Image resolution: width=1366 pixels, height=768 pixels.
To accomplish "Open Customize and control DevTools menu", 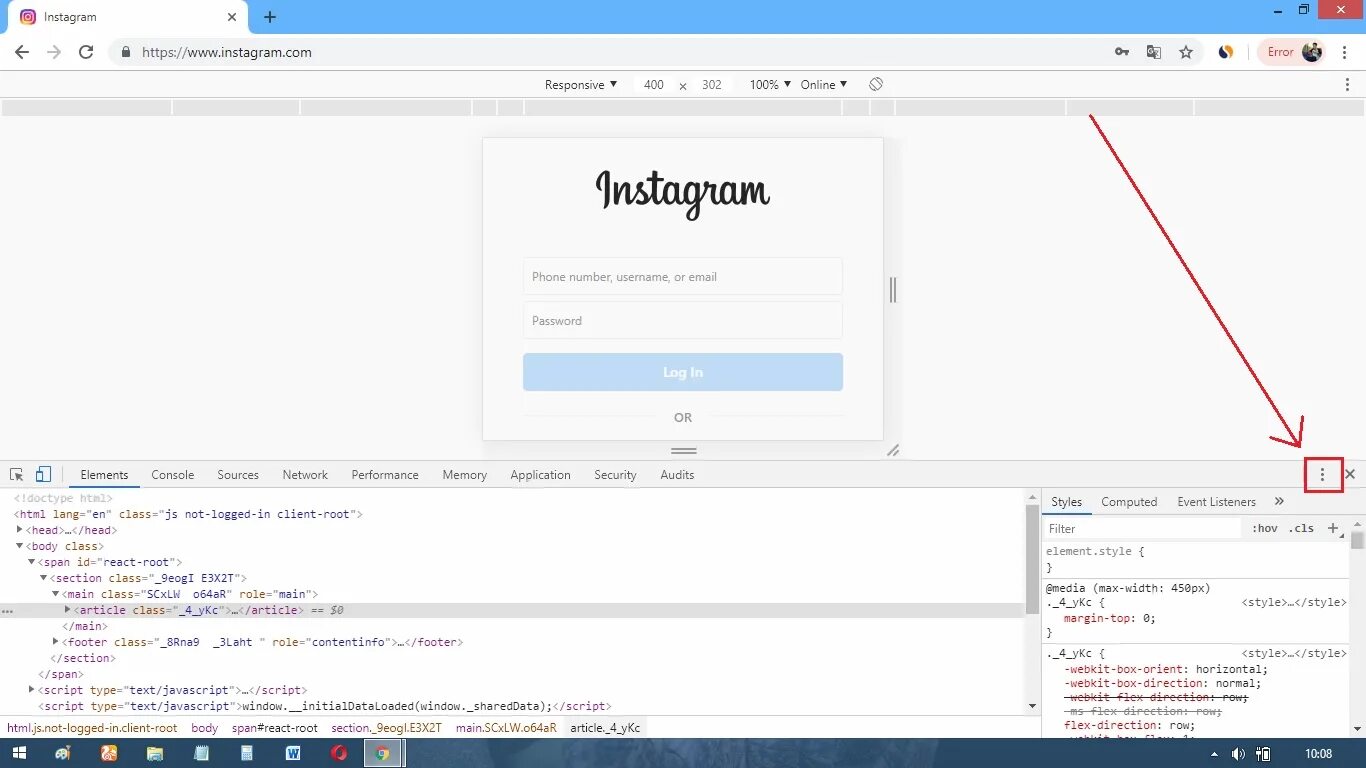I will 1323,475.
